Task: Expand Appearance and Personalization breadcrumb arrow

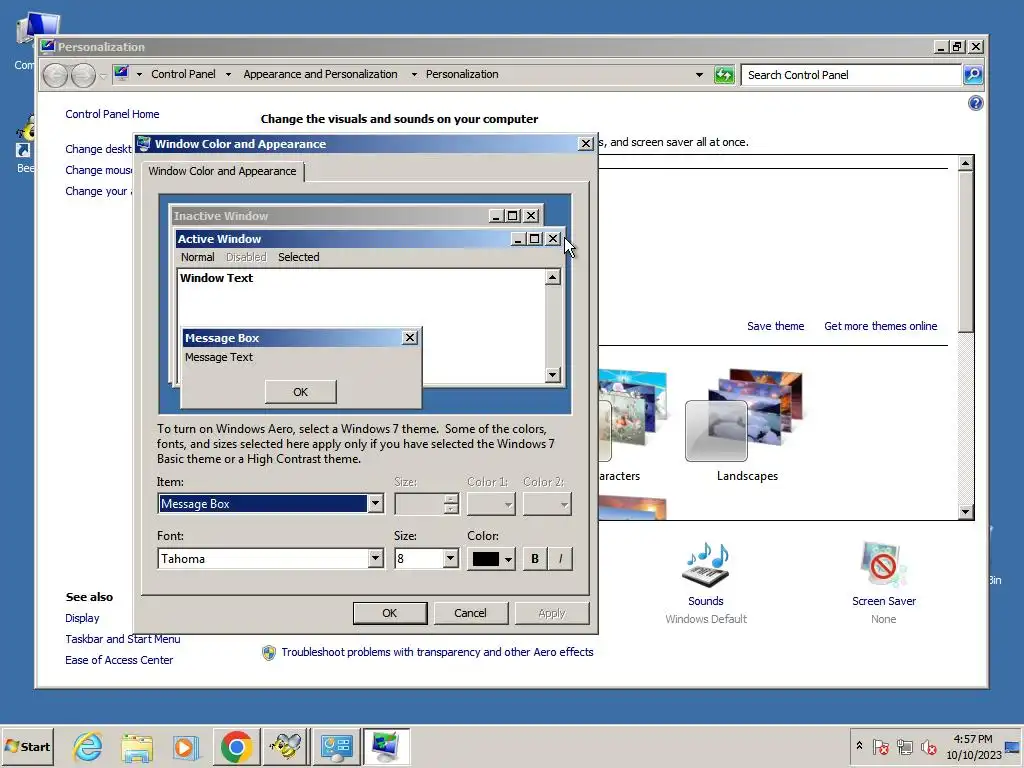Action: [x=414, y=74]
